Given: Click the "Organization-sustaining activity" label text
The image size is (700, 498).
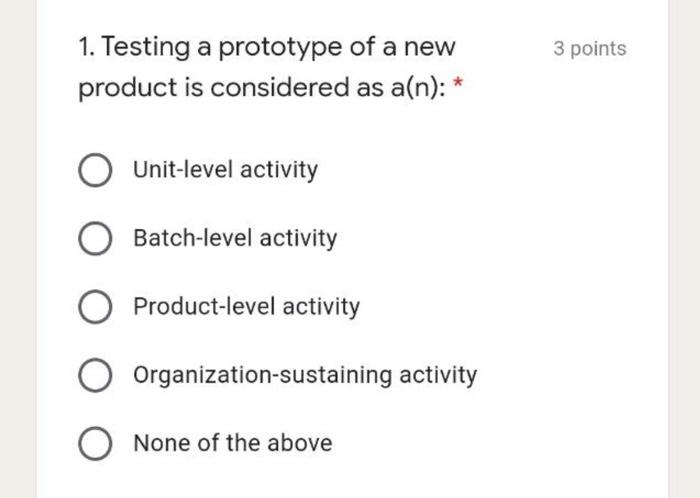Looking at the screenshot, I should pyautogui.click(x=305, y=375).
